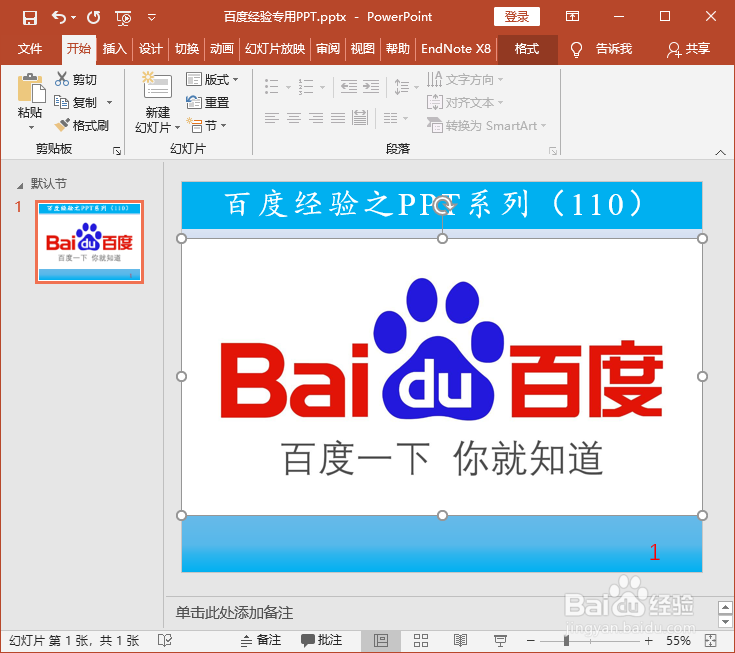Collapse the 默认节 section
This screenshot has height=653, width=735.
click(20, 186)
